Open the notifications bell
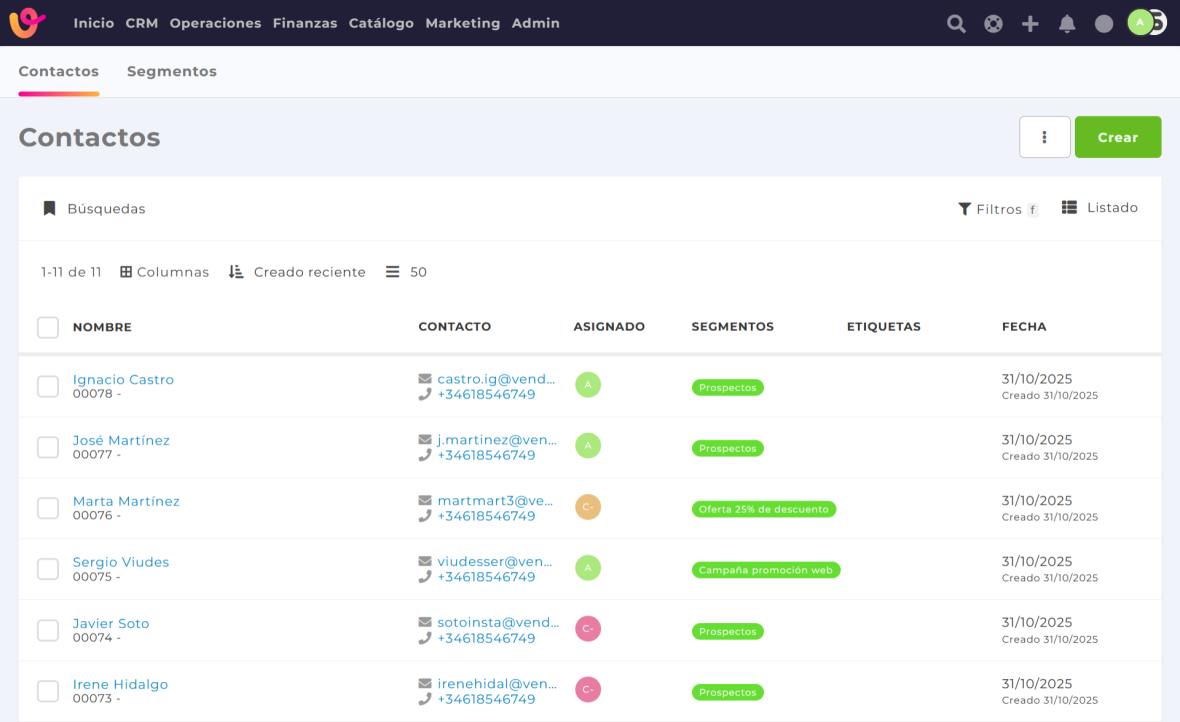1180x722 pixels. [1067, 24]
